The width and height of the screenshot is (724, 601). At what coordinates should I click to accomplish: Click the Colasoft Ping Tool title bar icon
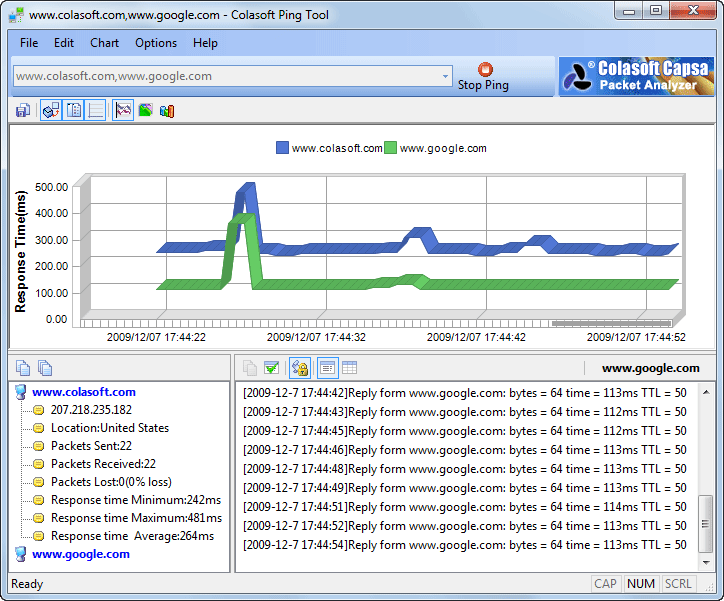pyautogui.click(x=16, y=15)
